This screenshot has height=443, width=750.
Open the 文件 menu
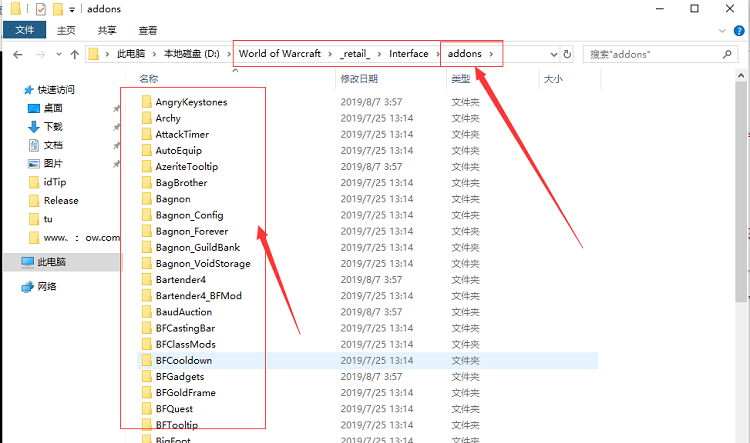pos(23,31)
